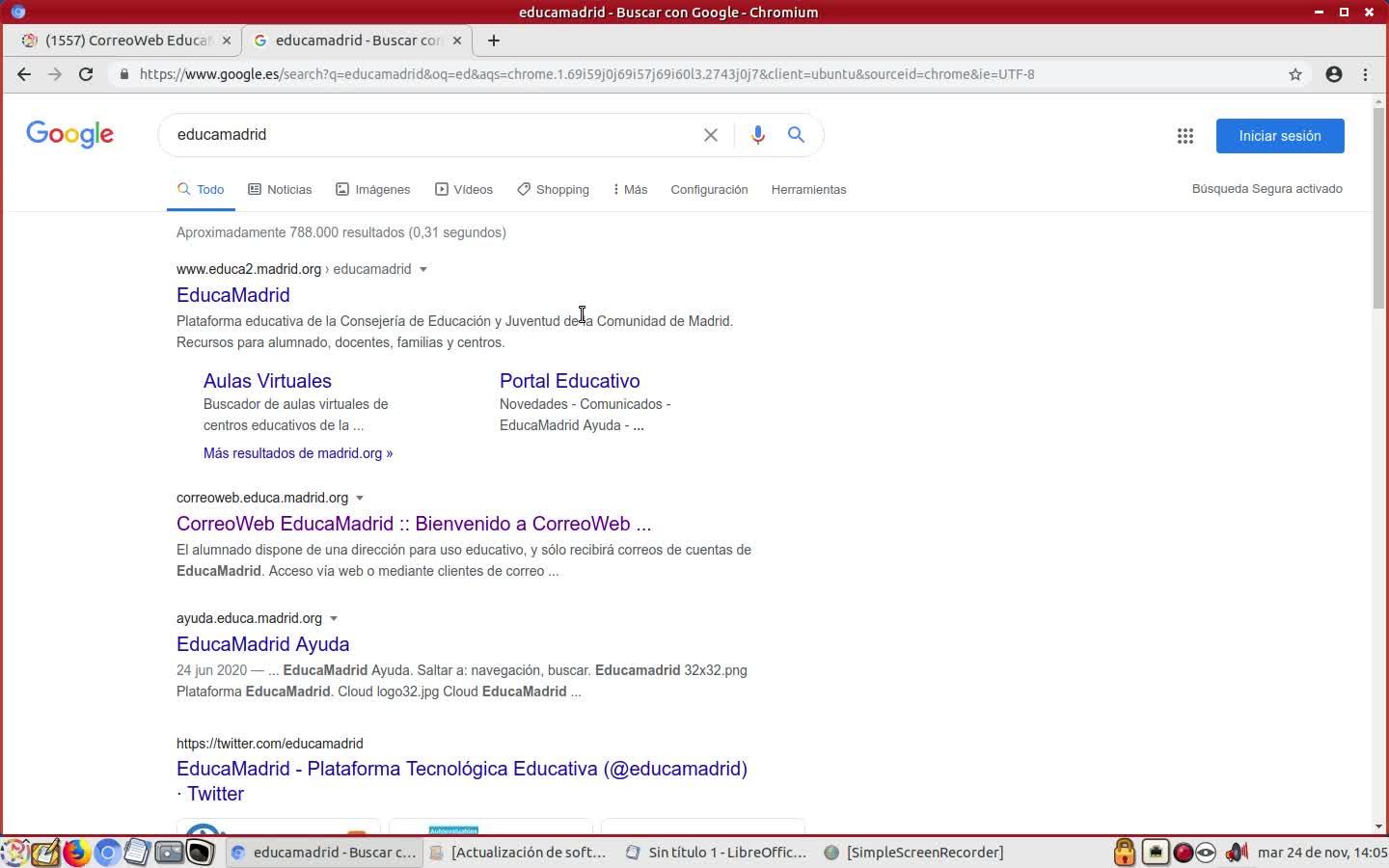Open the Más search filter menu

coord(630,190)
